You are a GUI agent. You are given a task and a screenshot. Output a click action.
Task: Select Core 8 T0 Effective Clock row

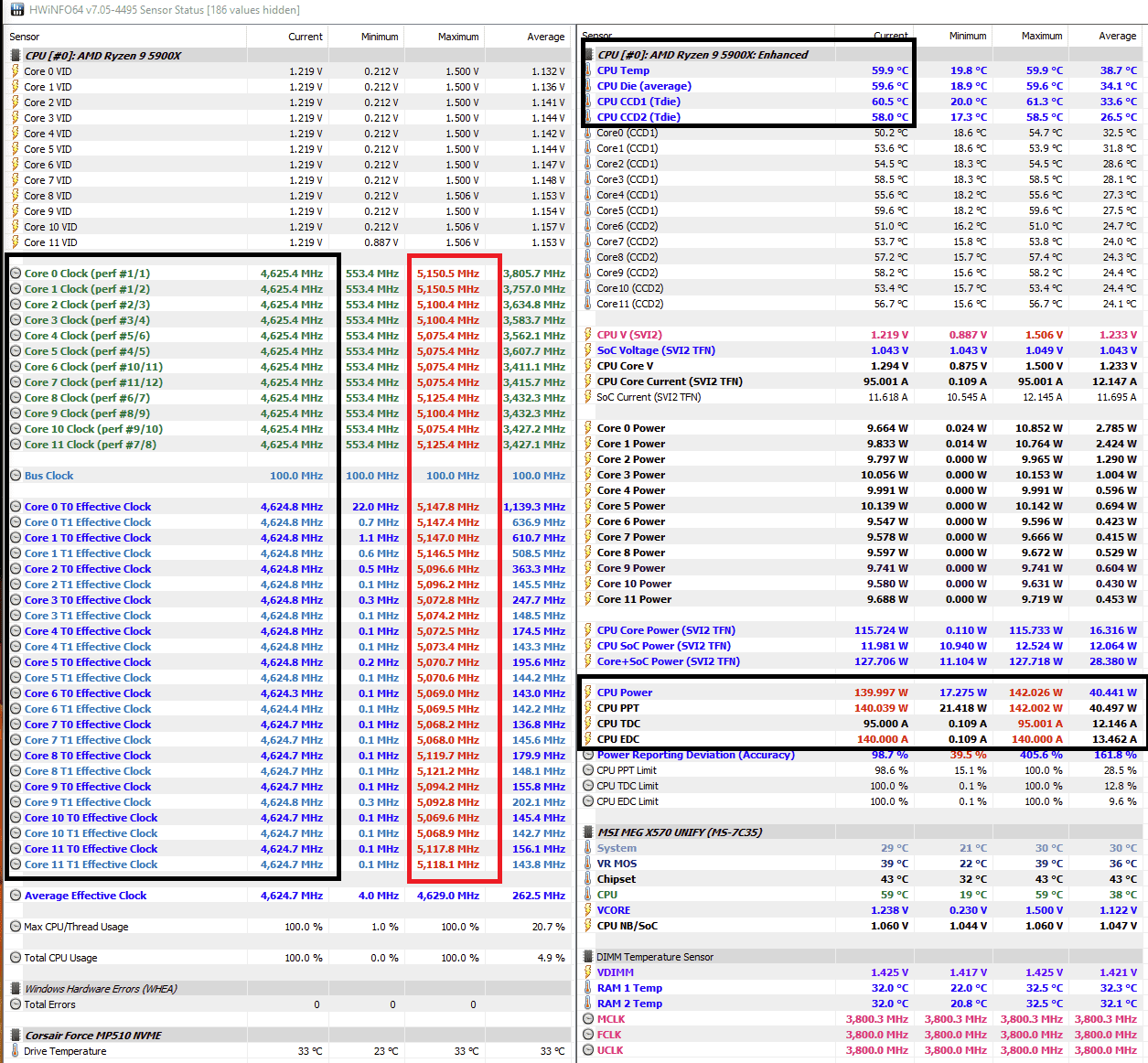point(288,756)
